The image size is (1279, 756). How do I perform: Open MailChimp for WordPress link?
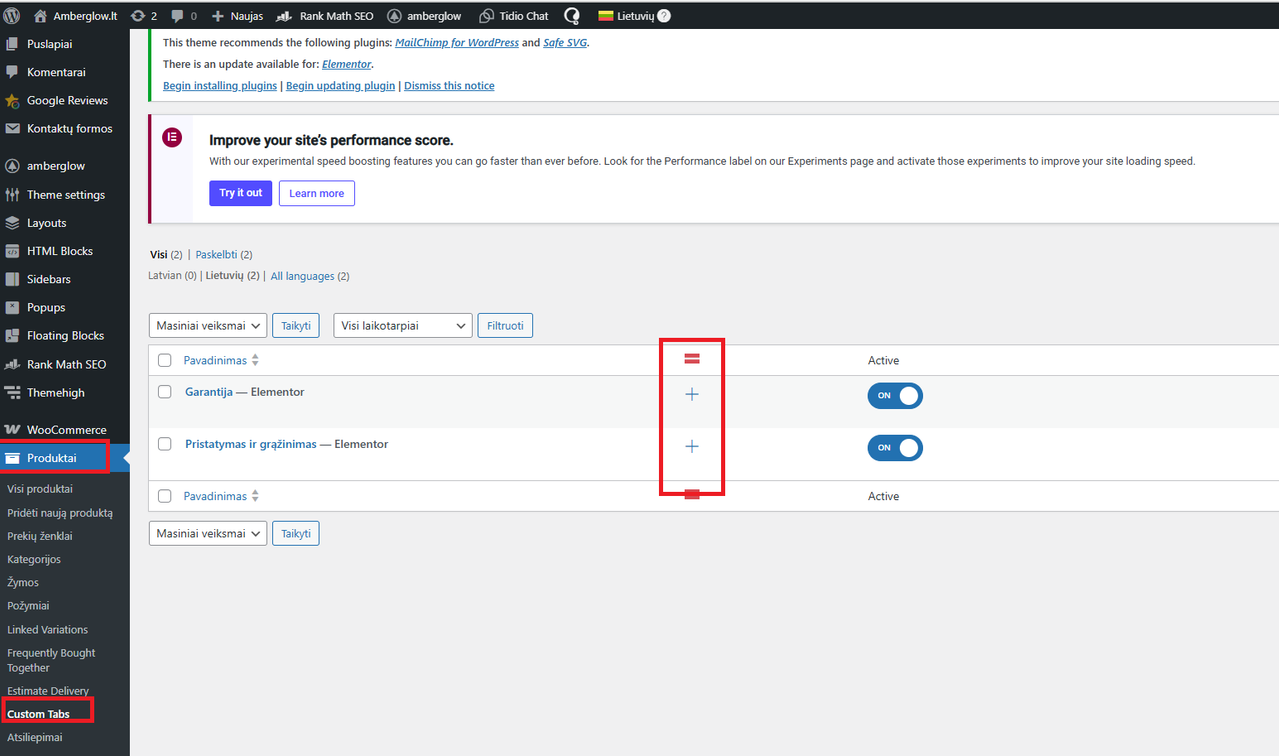point(457,43)
